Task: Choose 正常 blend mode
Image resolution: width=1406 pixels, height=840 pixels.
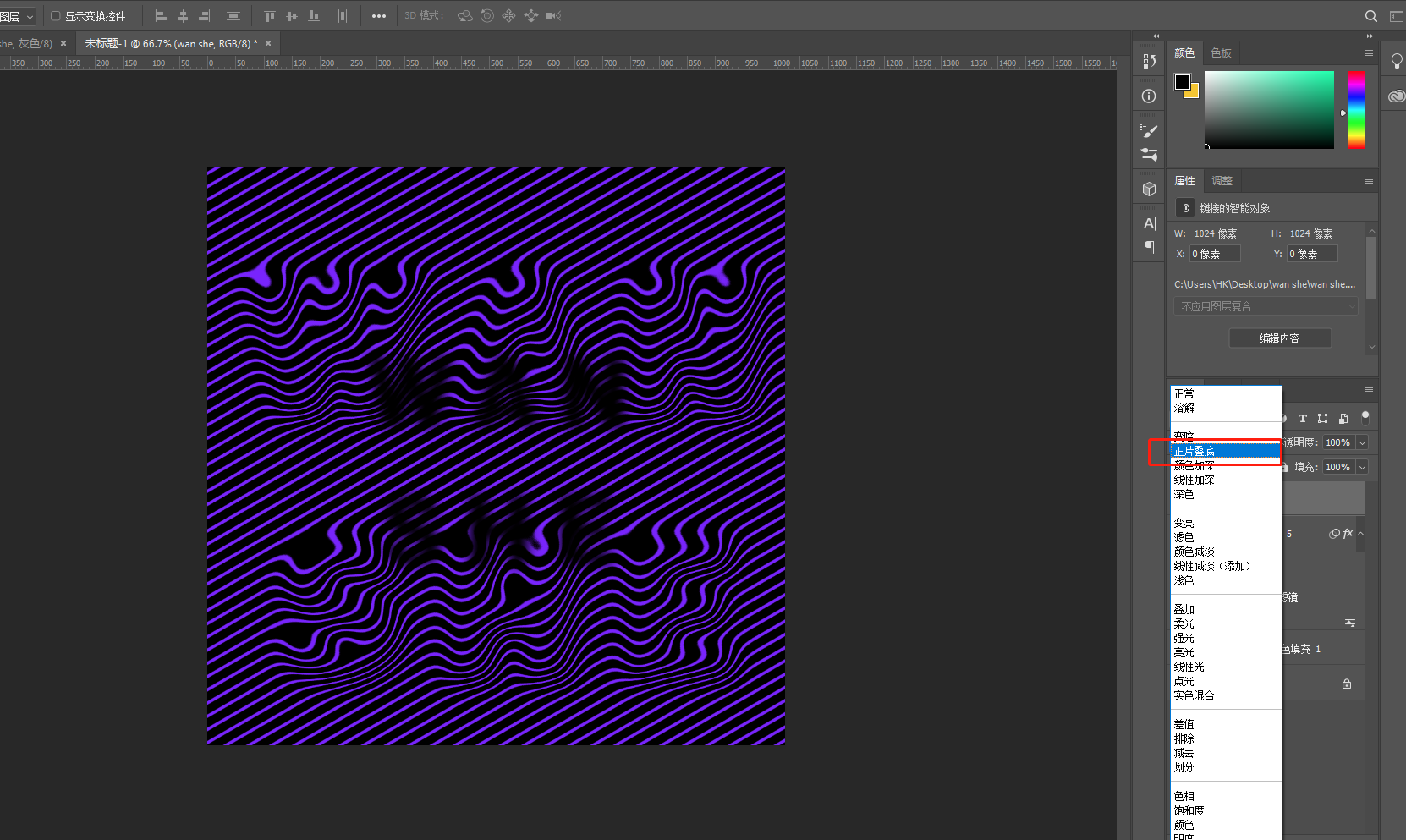Action: click(1226, 393)
